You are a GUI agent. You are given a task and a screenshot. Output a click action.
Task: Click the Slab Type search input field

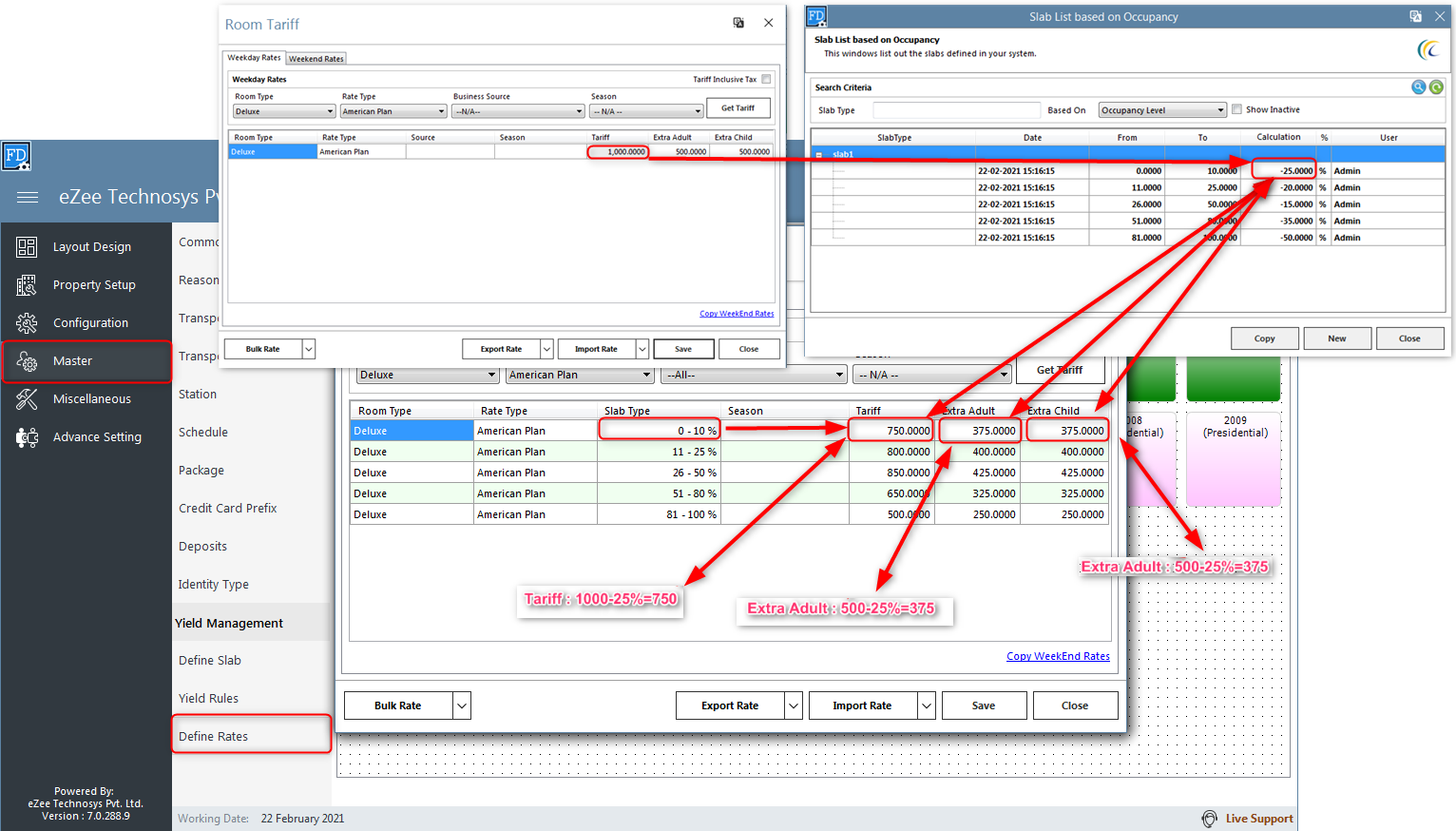tap(956, 110)
